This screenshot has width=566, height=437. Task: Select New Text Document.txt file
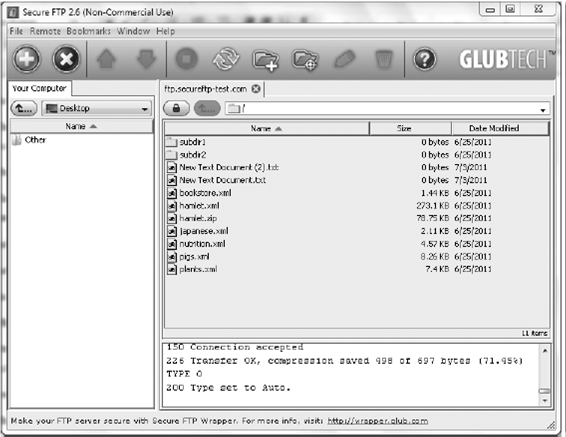223,180
